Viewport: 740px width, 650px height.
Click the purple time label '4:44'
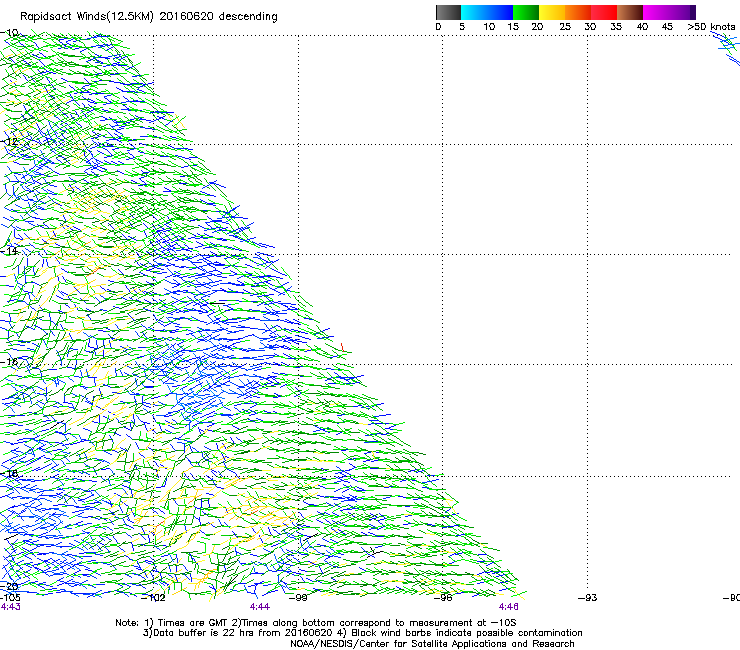point(260,607)
